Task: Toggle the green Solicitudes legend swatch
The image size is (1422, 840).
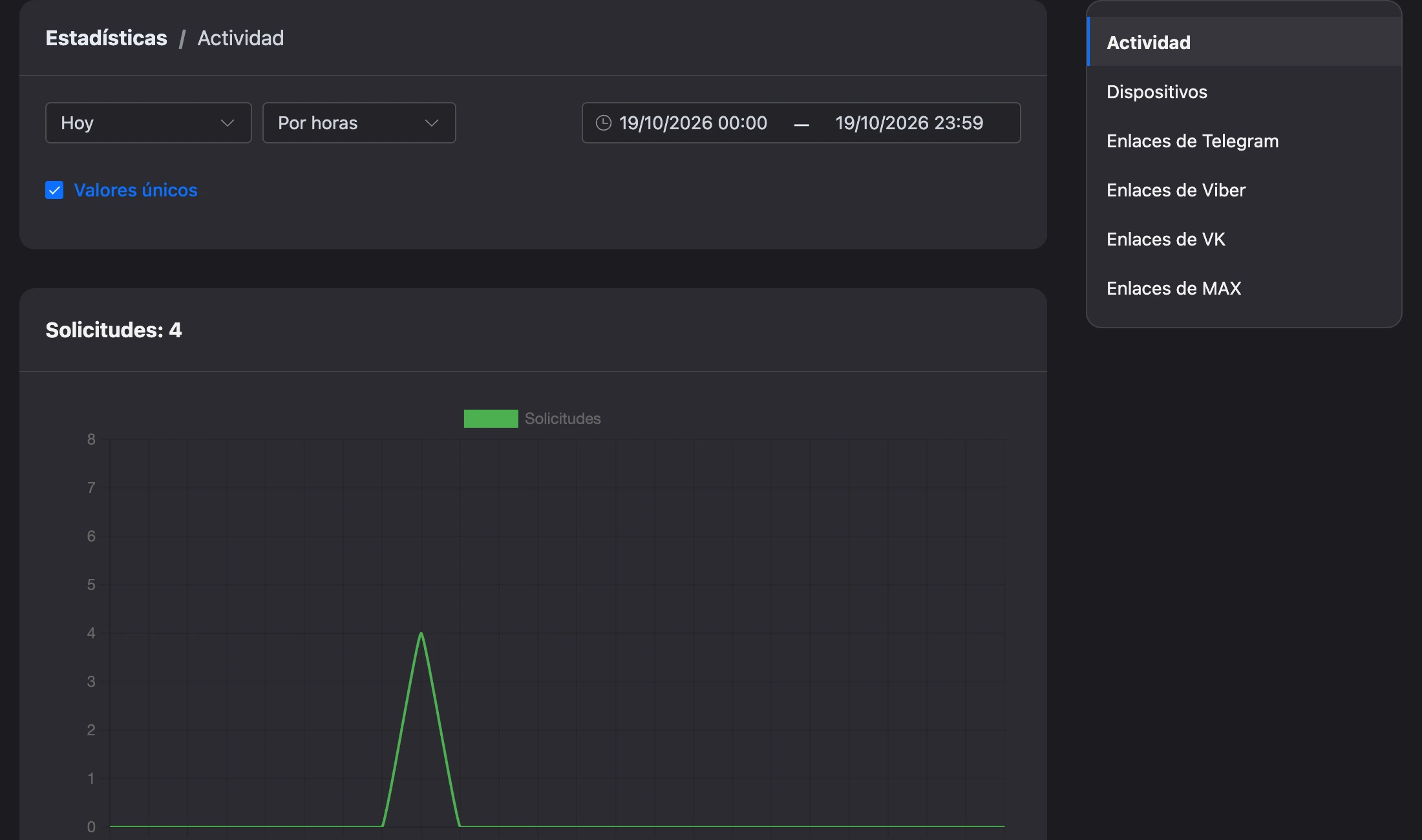Action: 491,419
